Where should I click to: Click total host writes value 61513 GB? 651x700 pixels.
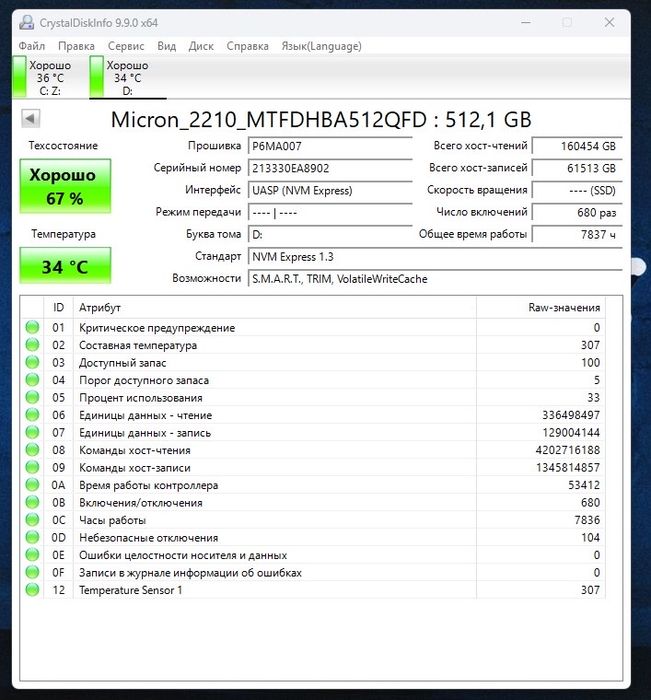pyautogui.click(x=577, y=168)
